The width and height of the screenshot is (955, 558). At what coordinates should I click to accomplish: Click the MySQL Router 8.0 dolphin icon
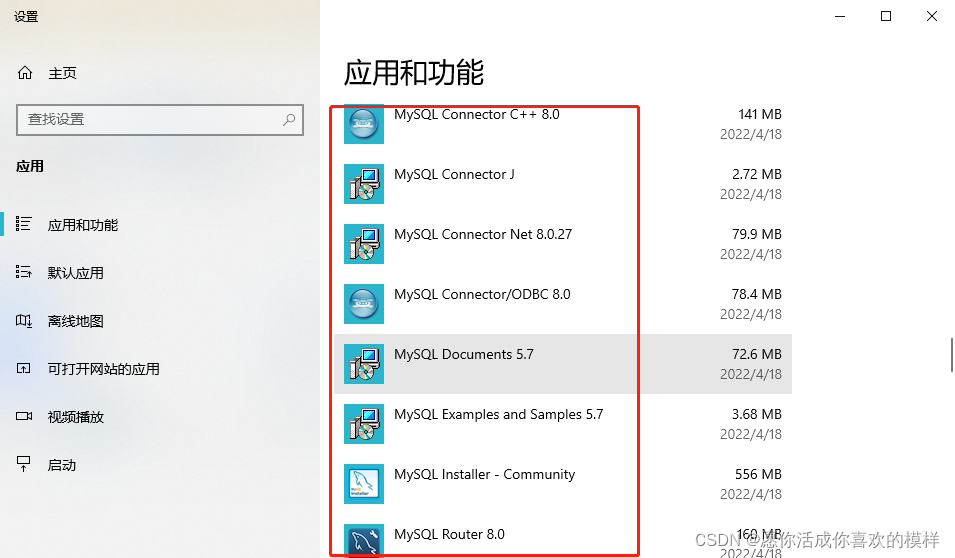pos(364,541)
